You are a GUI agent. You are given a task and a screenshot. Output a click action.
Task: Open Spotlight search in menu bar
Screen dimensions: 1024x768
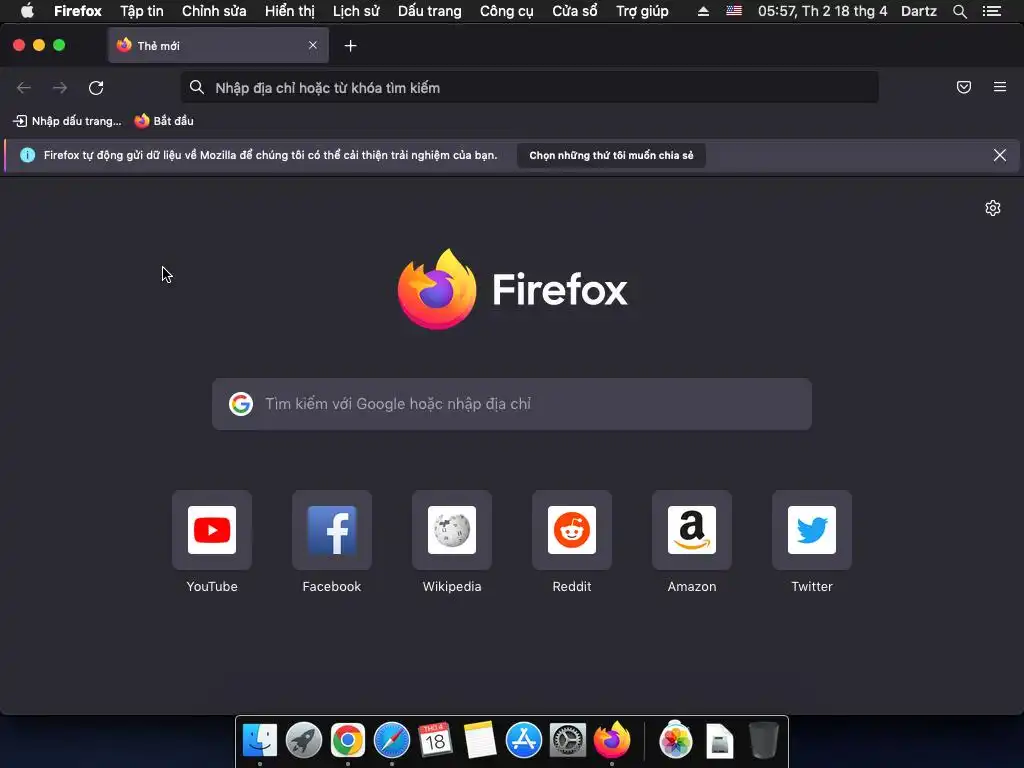(x=960, y=11)
